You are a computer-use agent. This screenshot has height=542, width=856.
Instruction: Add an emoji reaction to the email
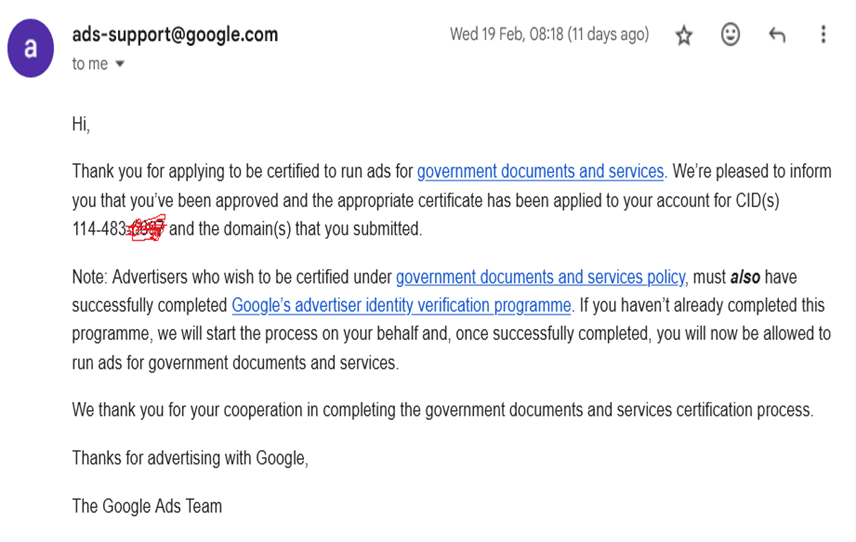tap(731, 35)
